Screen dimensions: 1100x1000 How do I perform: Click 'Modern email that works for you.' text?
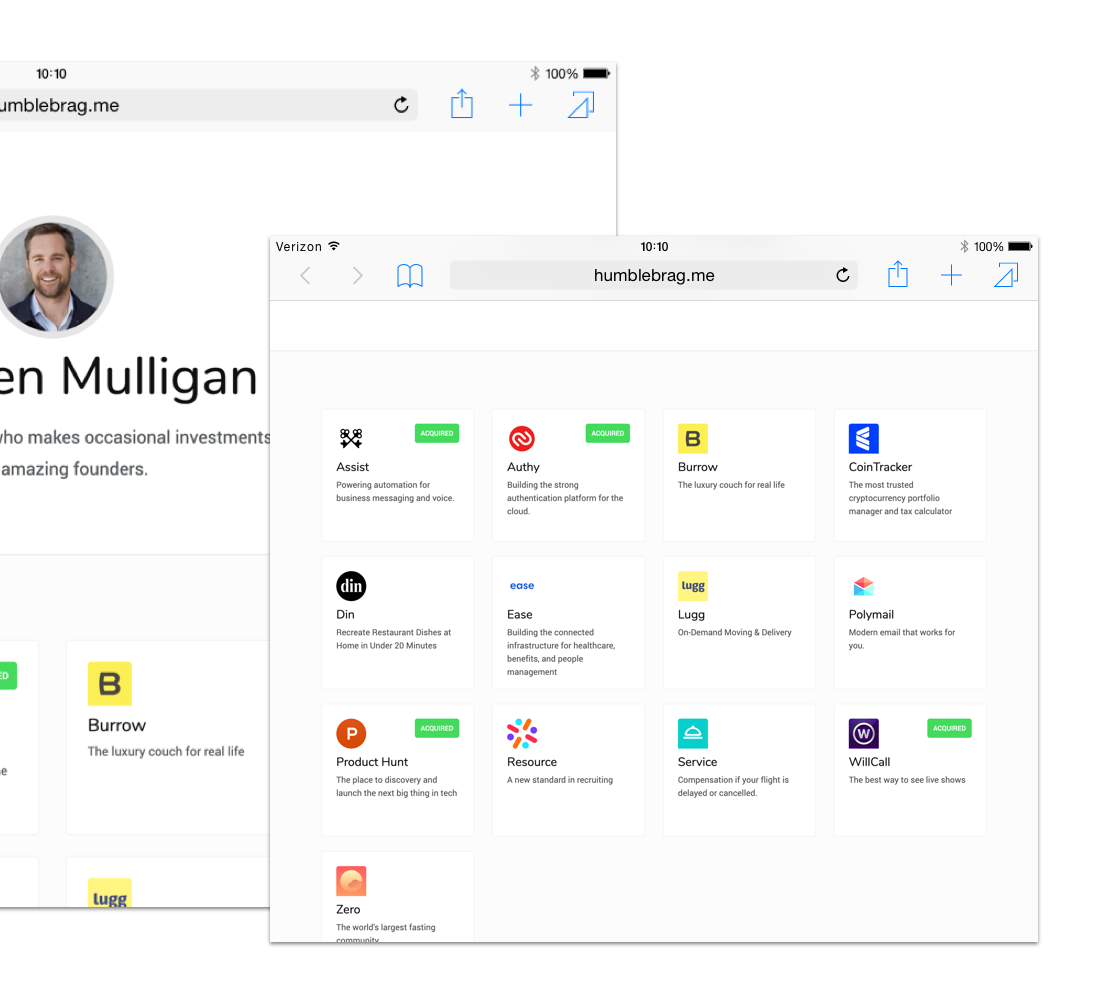pos(901,639)
